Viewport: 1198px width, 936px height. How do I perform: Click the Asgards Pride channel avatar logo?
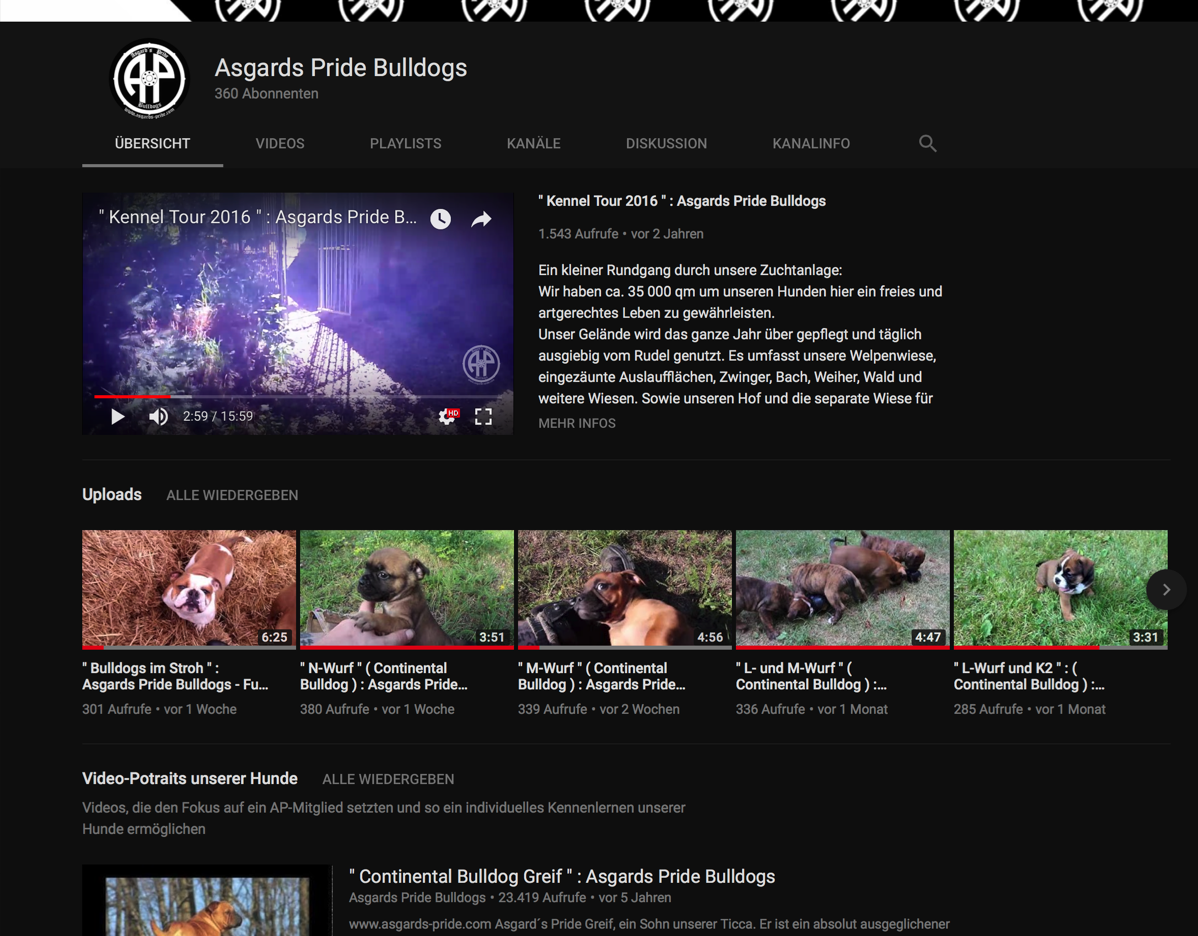(x=150, y=79)
